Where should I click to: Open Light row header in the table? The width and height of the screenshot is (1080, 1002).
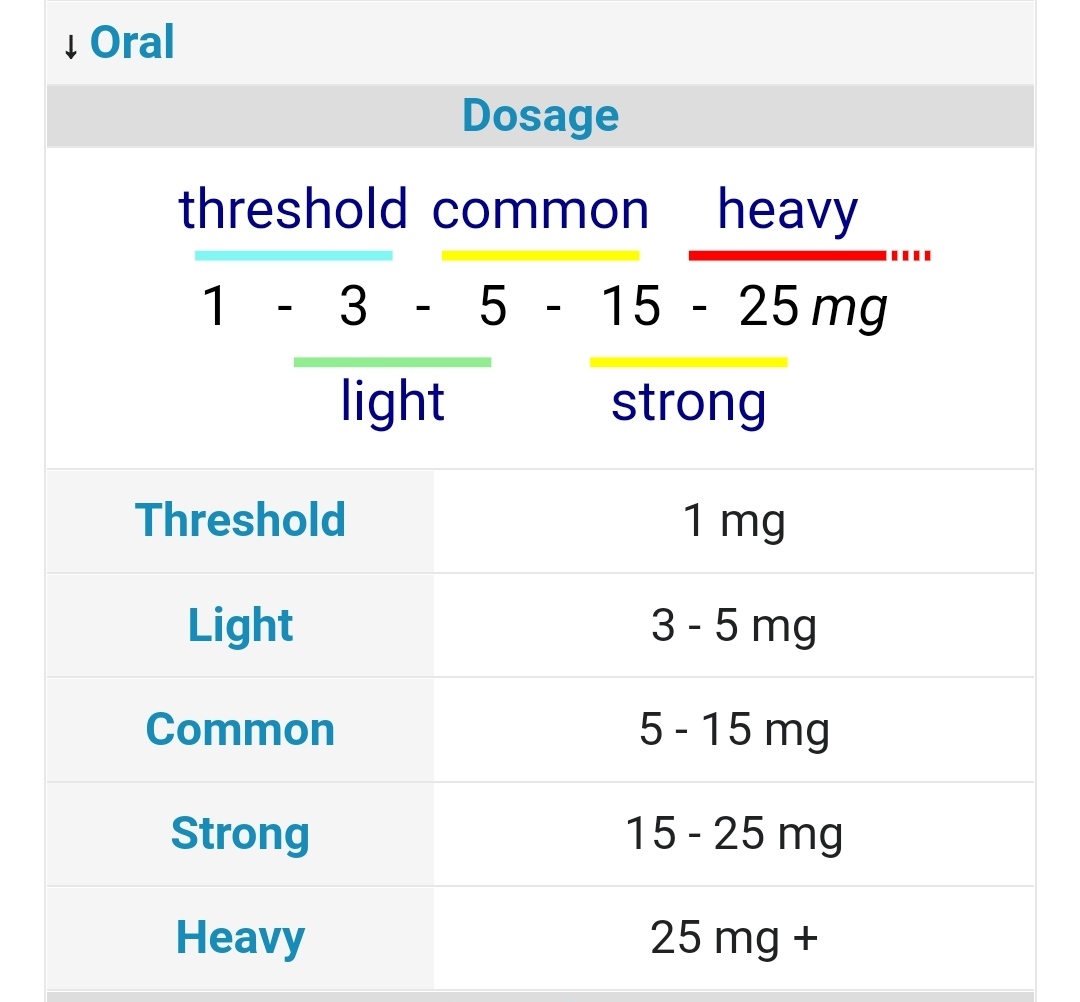[240, 625]
